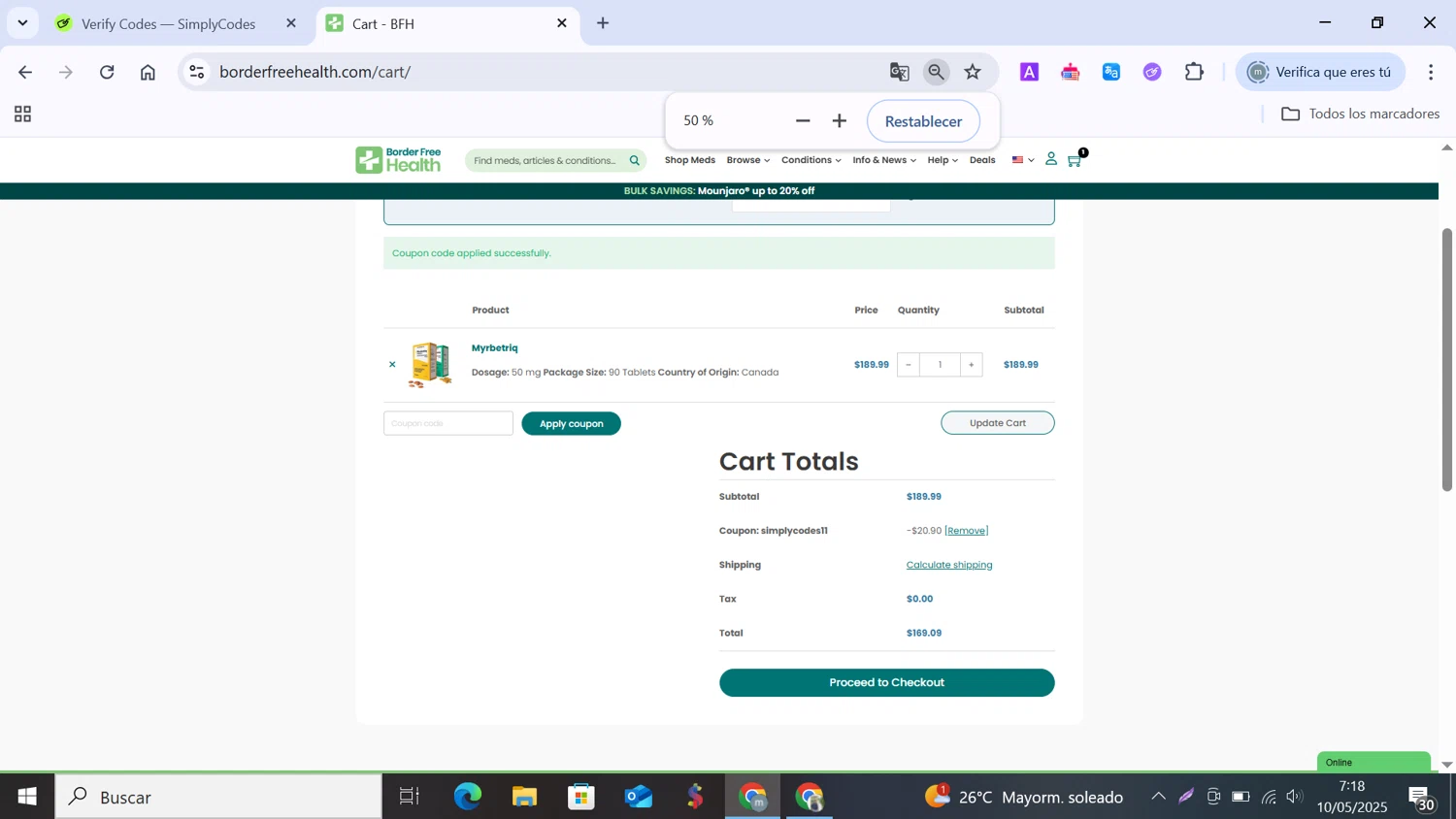Open the tab groups grid icon
Viewport: 1456px width, 819px height.
tap(23, 115)
